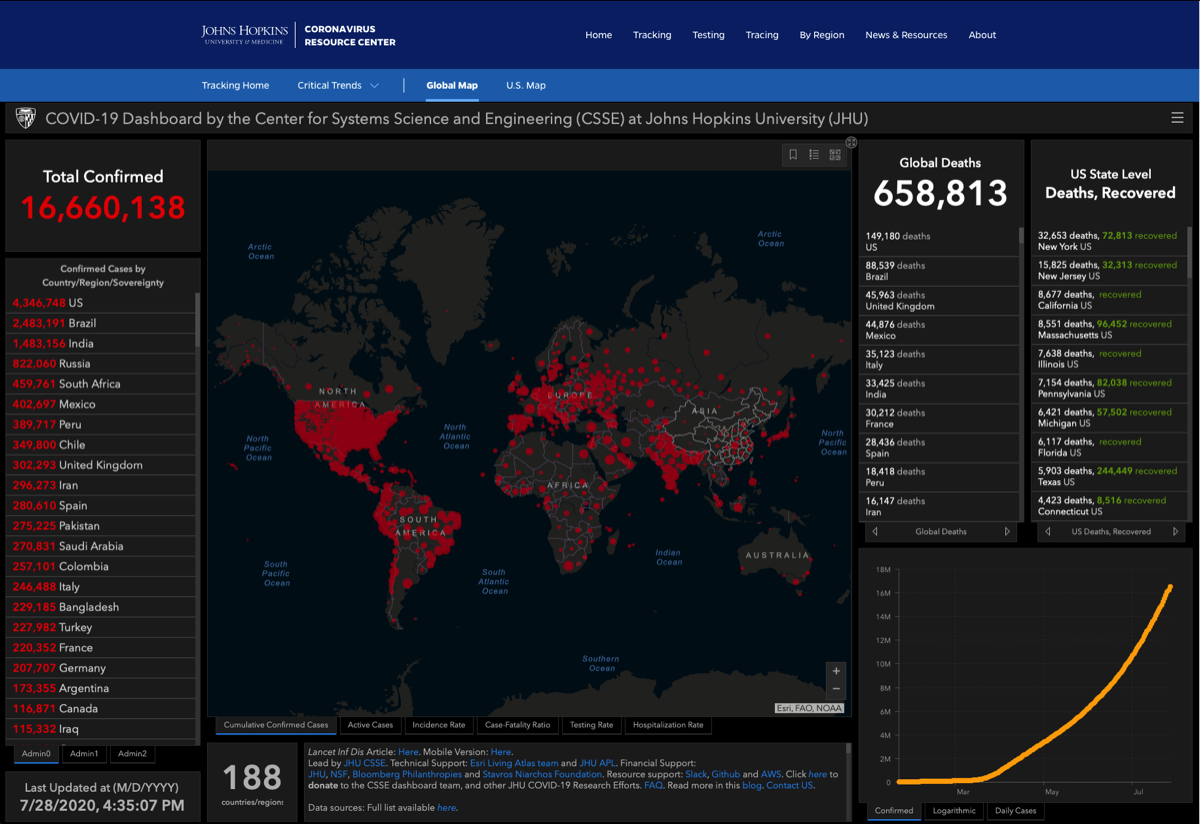Image resolution: width=1200 pixels, height=824 pixels.
Task: Go to previous Global Deaths list page
Action: tap(876, 532)
